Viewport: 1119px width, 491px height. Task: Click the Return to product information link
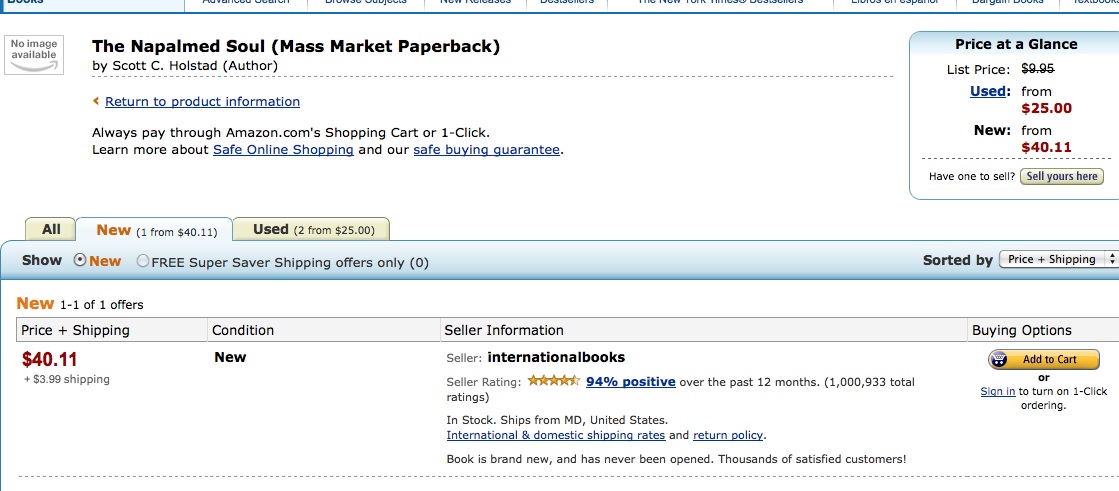click(x=202, y=101)
